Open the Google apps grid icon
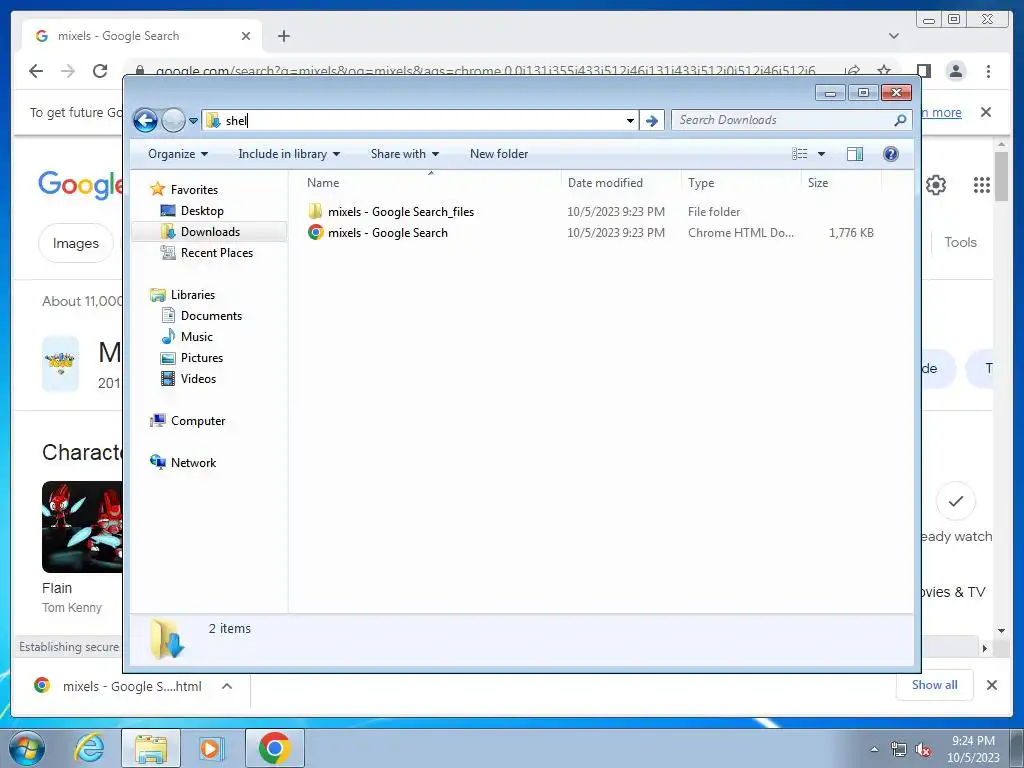 click(982, 185)
